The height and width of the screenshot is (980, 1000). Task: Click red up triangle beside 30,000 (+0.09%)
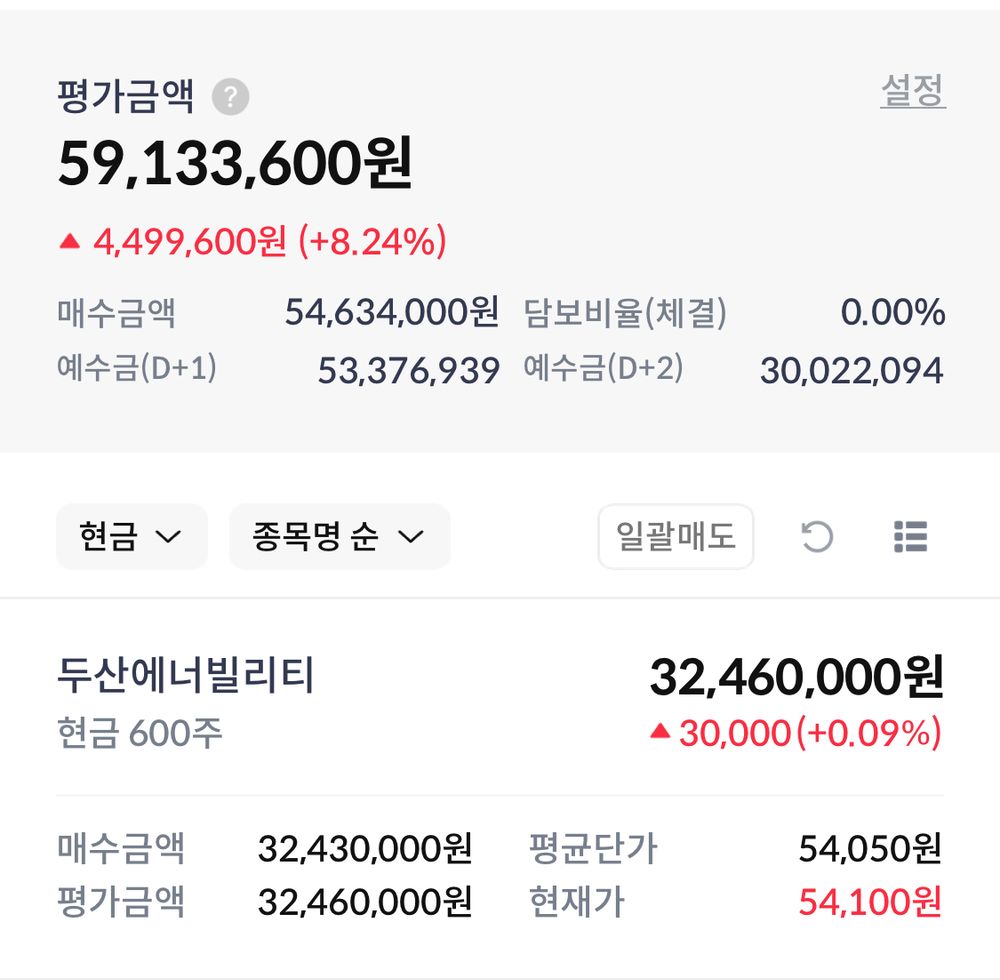659,733
